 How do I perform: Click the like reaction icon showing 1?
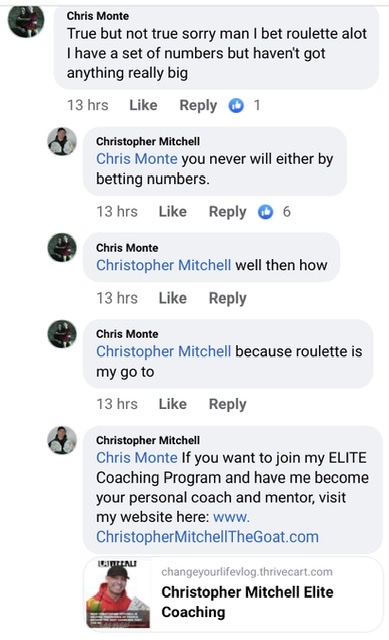click(x=236, y=105)
